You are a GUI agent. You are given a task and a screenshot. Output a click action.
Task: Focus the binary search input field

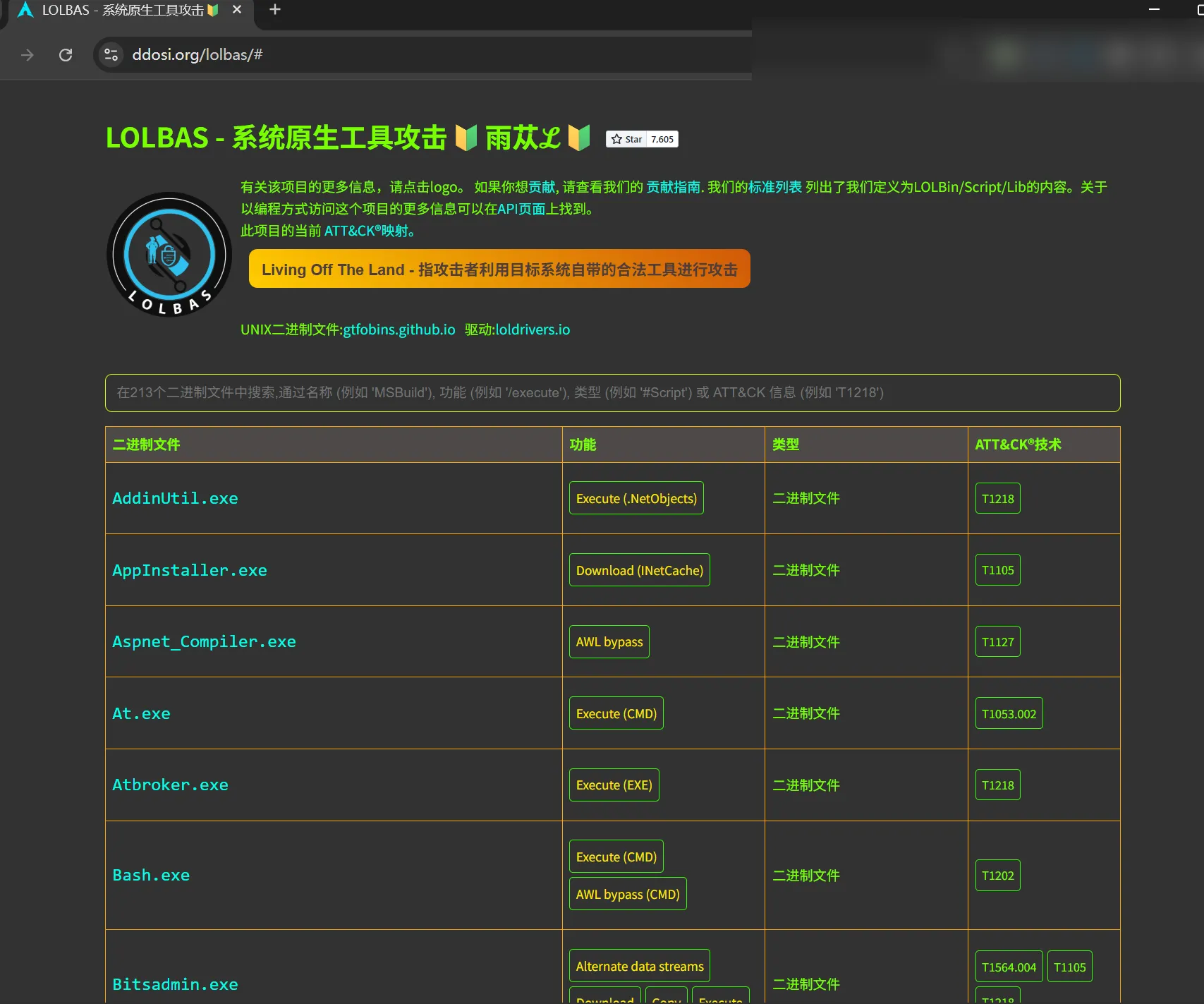612,393
